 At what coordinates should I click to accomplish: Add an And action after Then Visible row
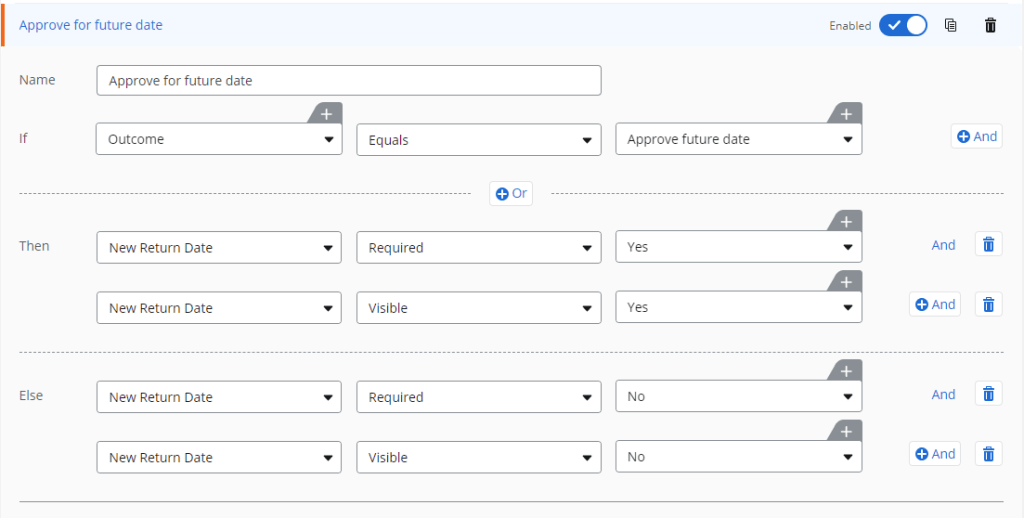(x=934, y=305)
